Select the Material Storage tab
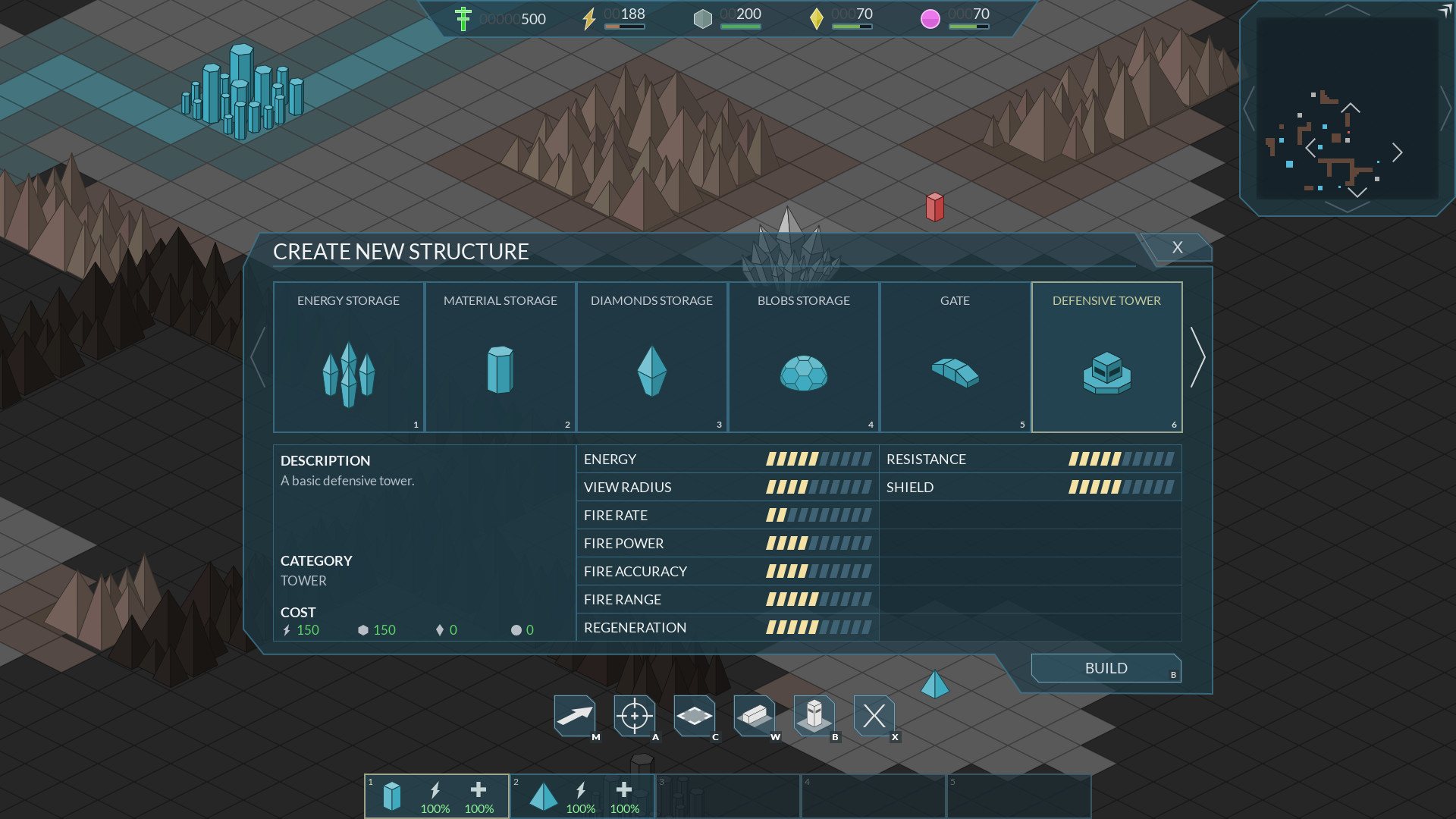 (500, 357)
